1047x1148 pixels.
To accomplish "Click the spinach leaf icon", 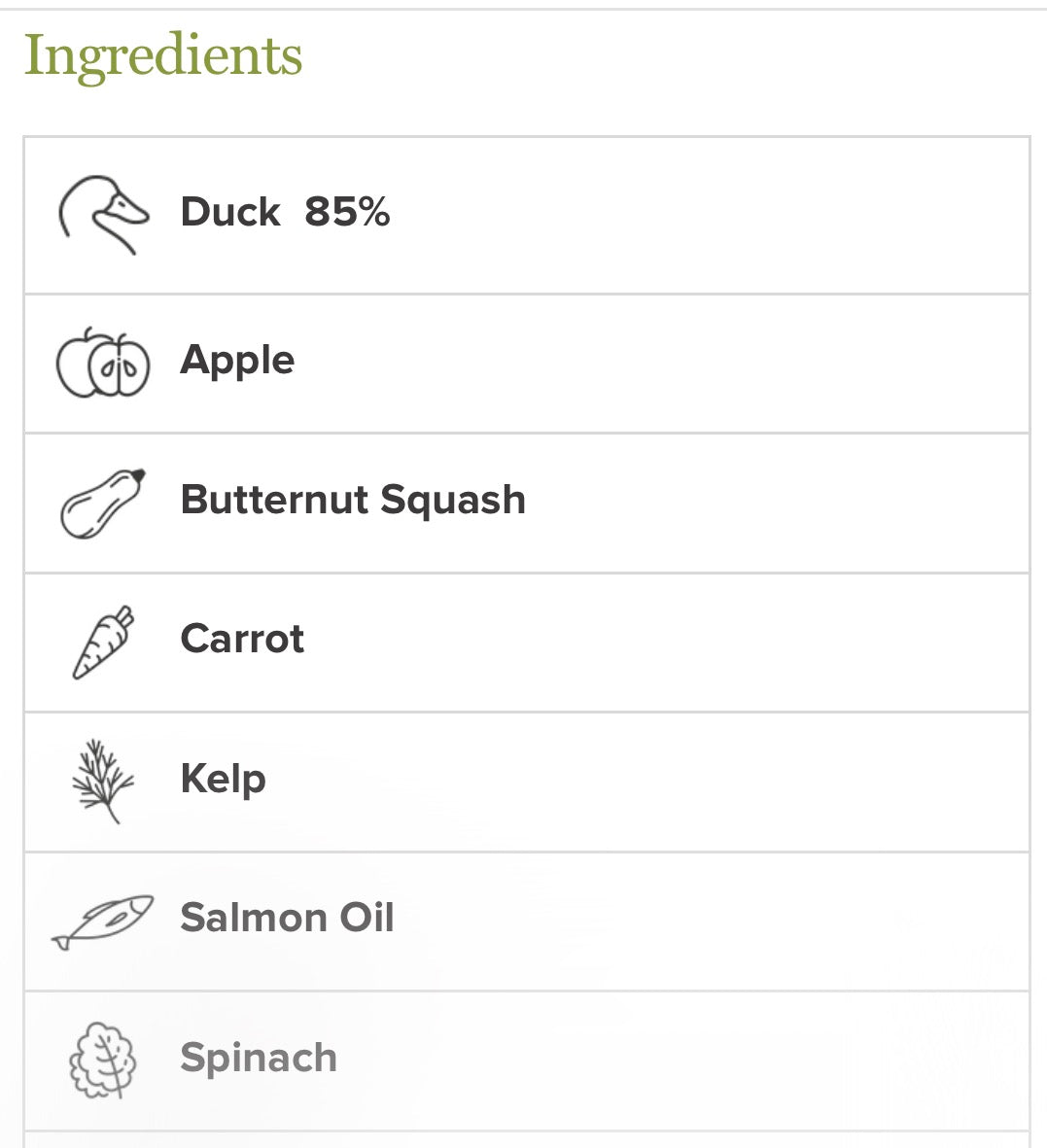I will click(103, 1060).
